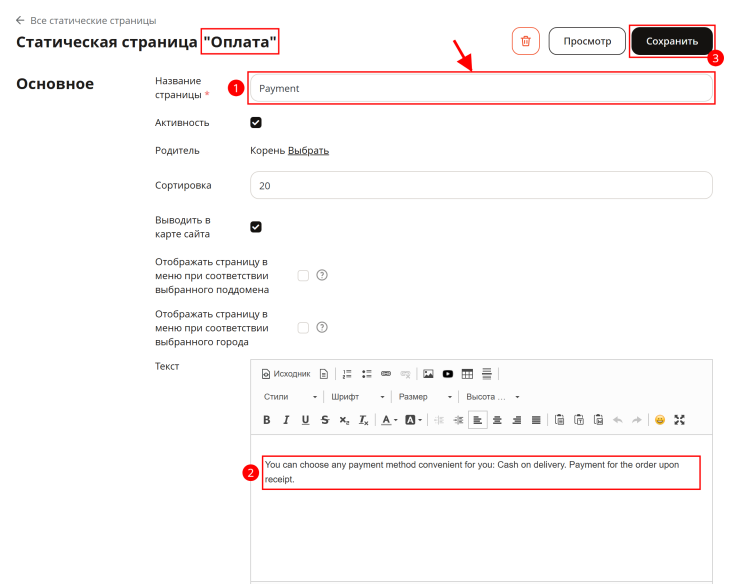
Task: Toggle subscript formatting
Action: [x=344, y=420]
